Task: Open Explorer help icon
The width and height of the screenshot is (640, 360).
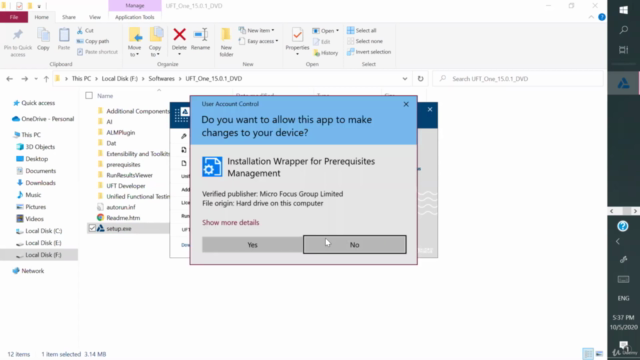Action: click(x=602, y=17)
